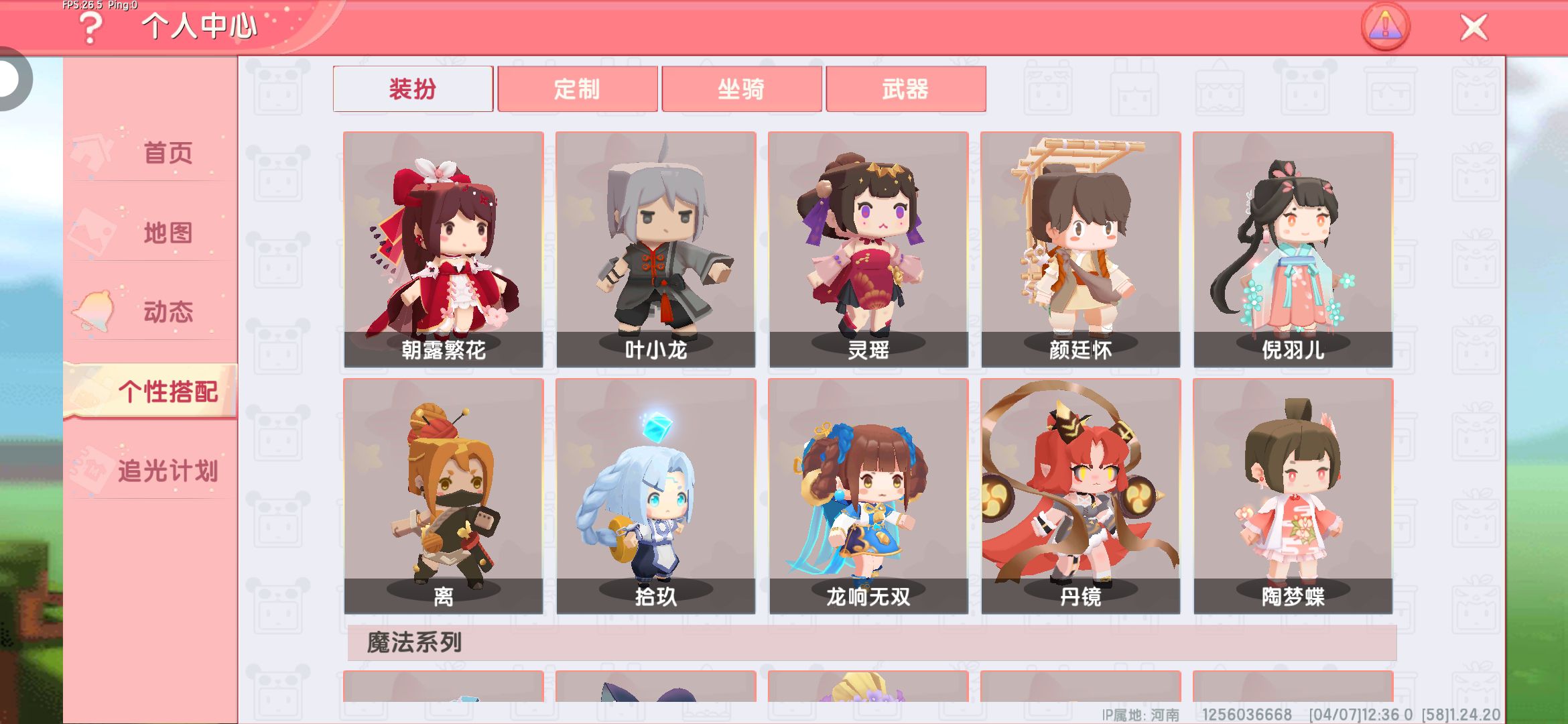Open 动态 with the bell icon
Image resolution: width=1568 pixels, height=724 pixels.
pos(151,311)
